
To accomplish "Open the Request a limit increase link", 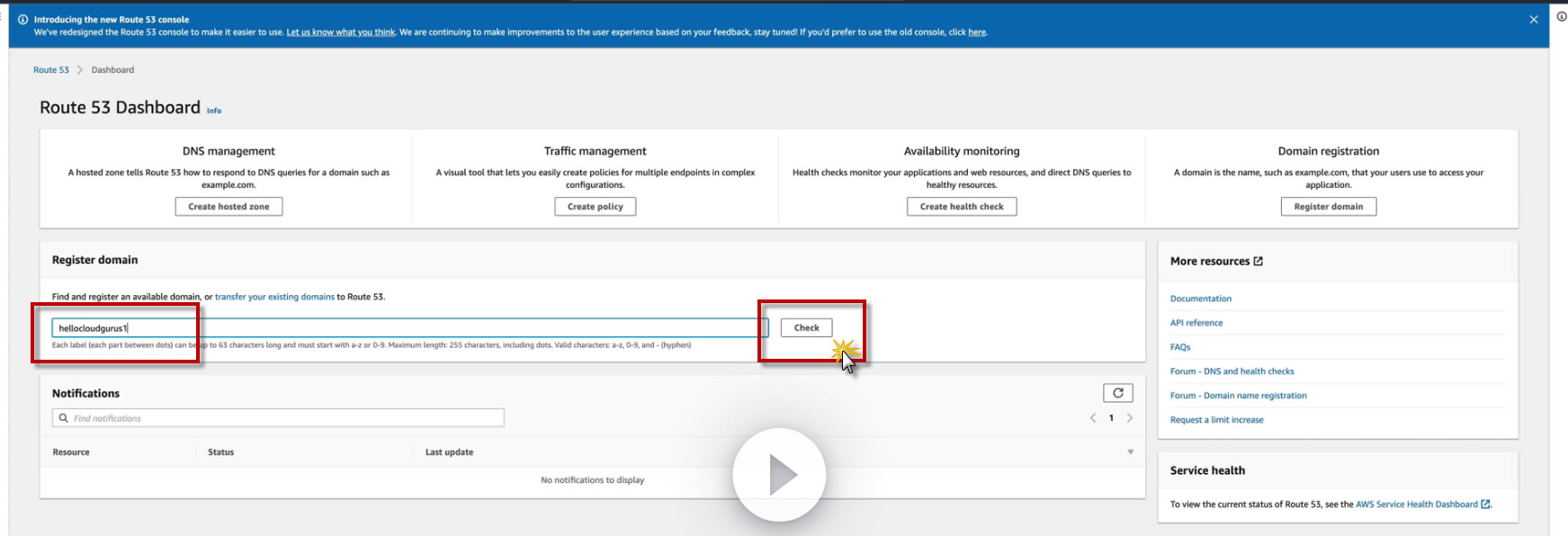I will click(x=1216, y=420).
